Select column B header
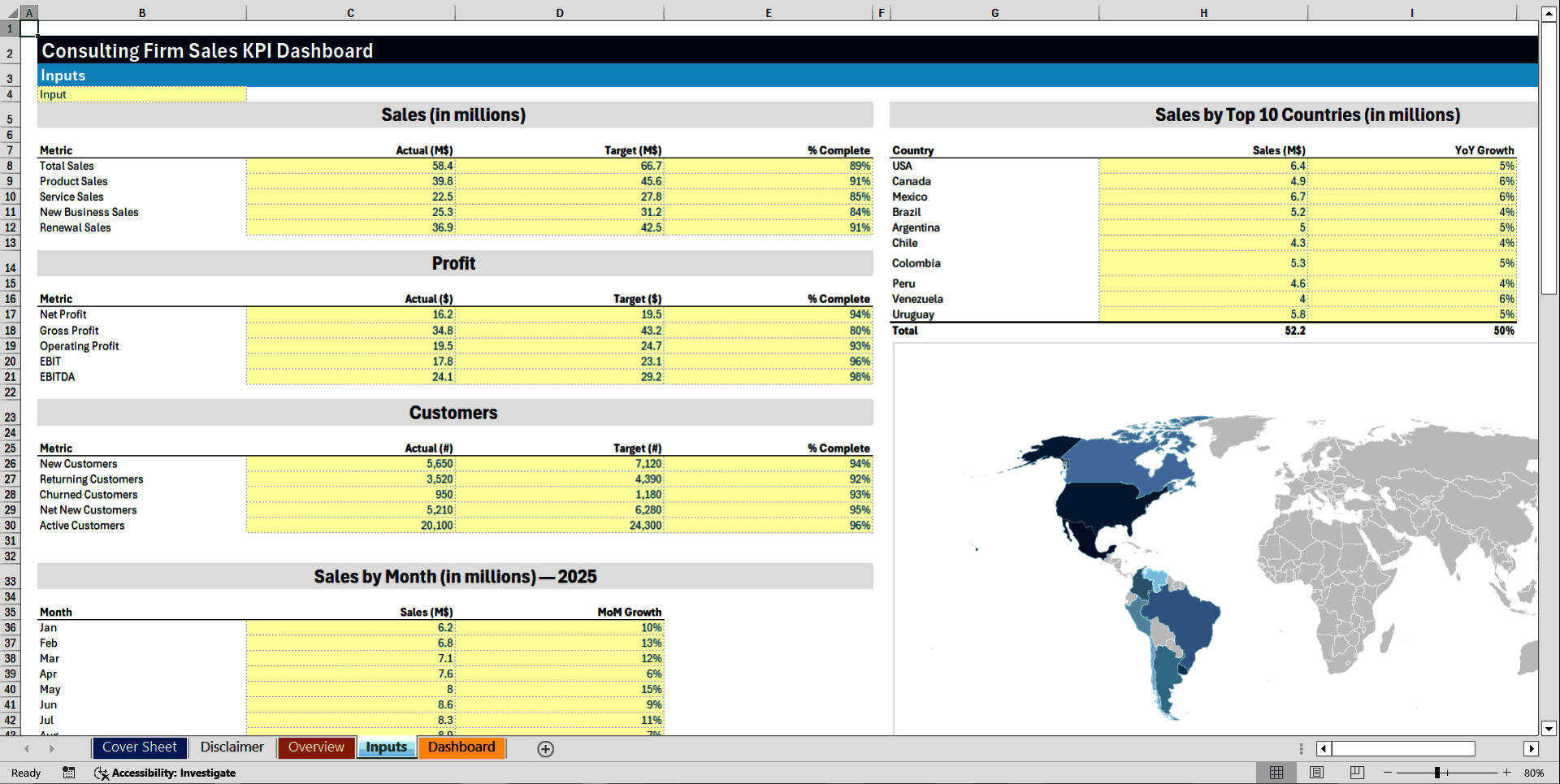 [142, 13]
